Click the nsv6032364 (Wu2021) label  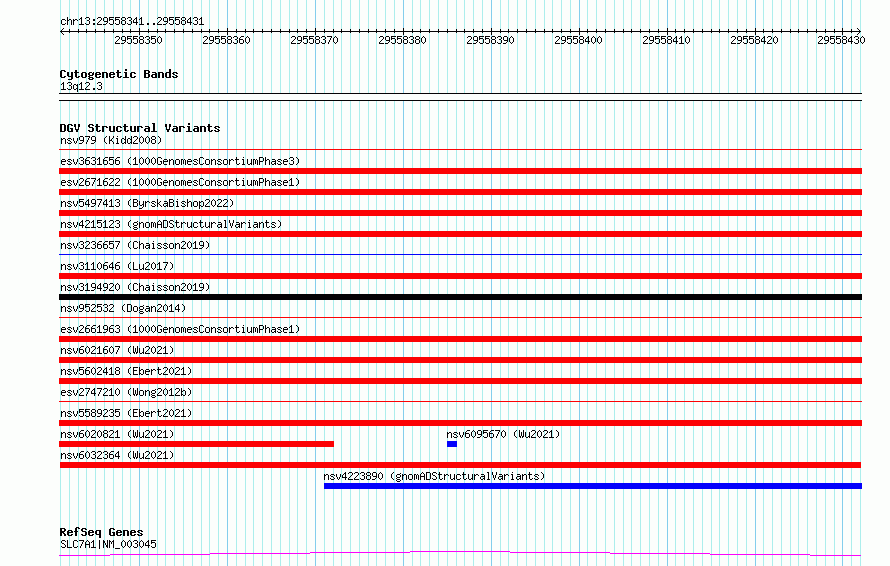(117, 455)
